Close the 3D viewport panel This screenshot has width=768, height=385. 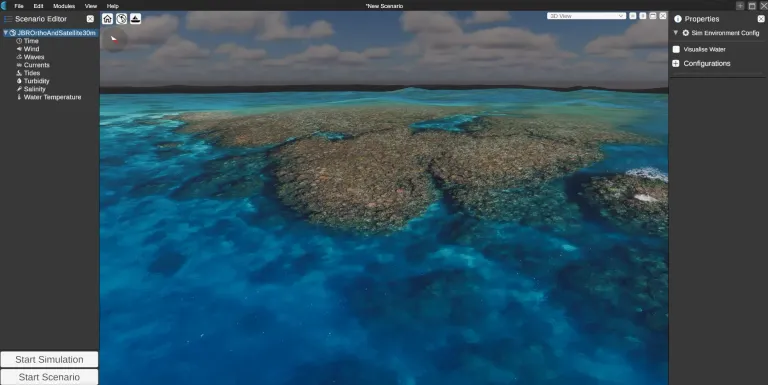663,16
